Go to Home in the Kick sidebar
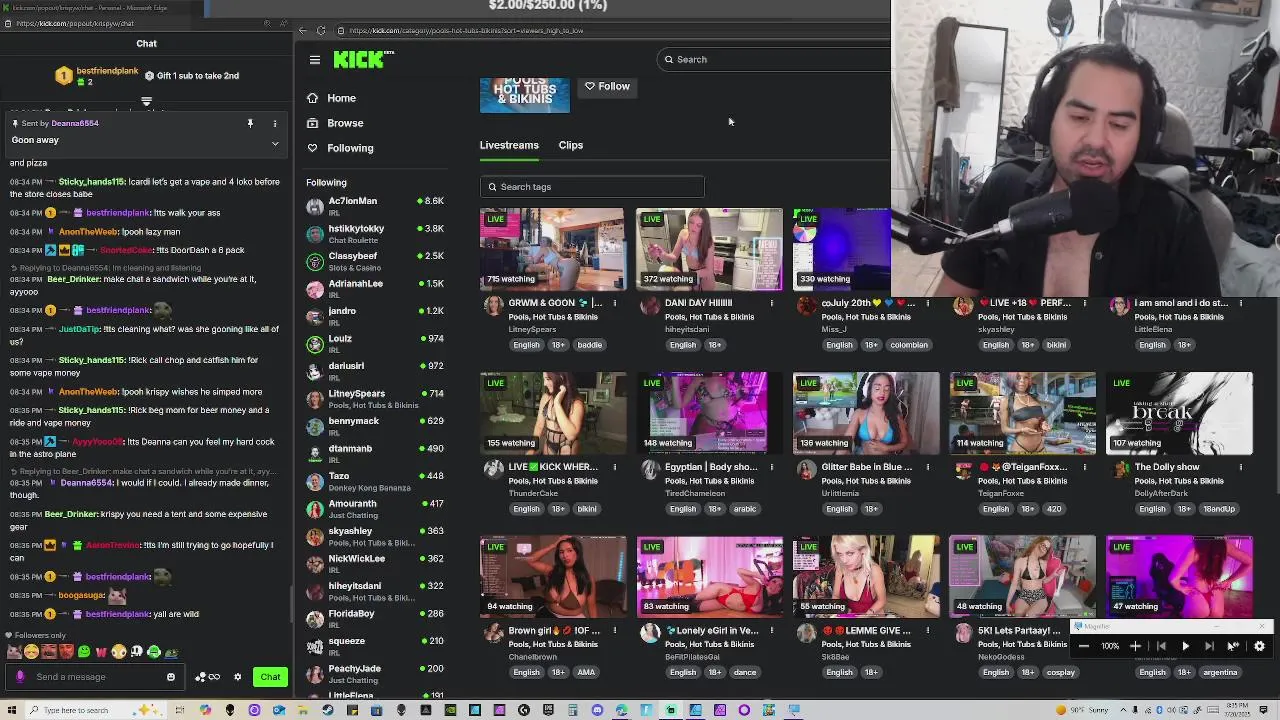1280x720 pixels. [341, 98]
